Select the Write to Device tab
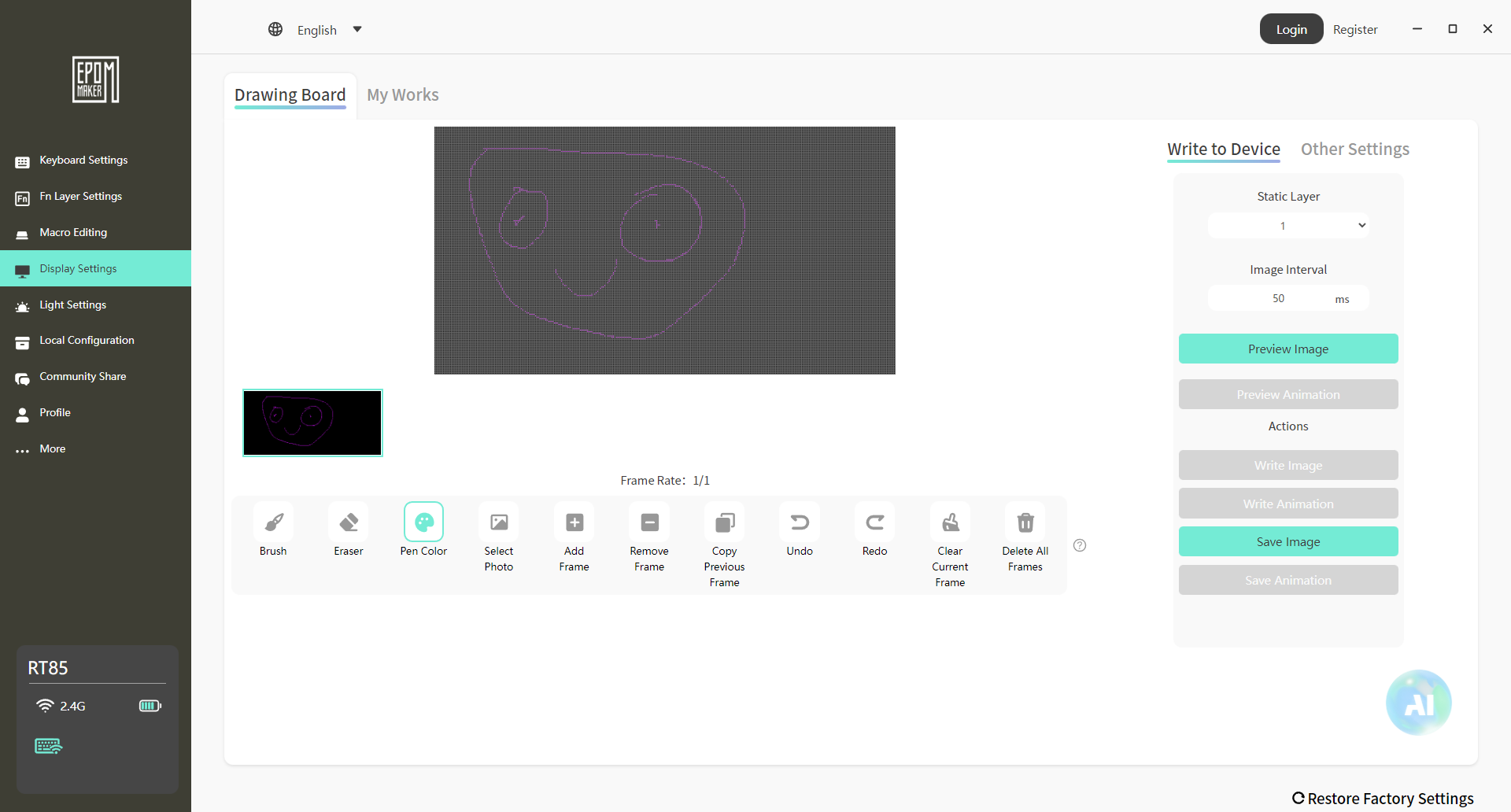The image size is (1511, 812). (1224, 149)
